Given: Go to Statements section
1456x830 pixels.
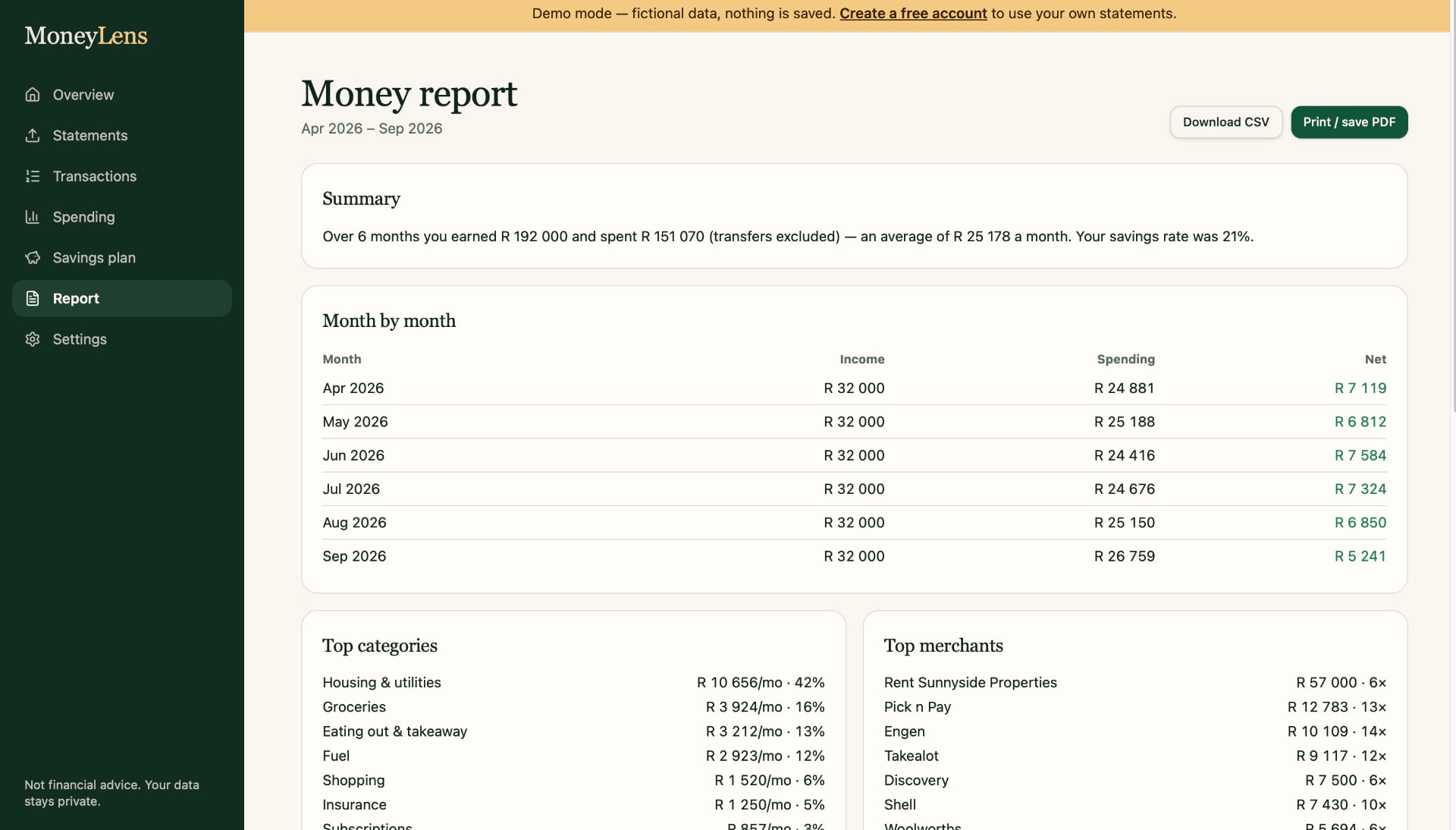Looking at the screenshot, I should pyautogui.click(x=122, y=135).
